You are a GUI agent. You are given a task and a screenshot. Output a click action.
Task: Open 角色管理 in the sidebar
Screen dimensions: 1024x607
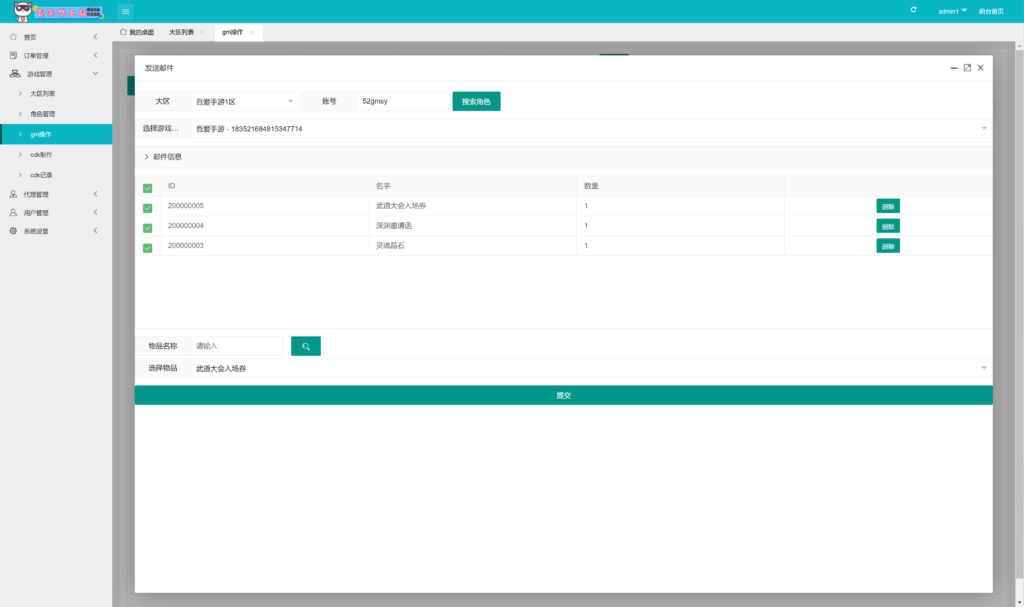(x=43, y=114)
